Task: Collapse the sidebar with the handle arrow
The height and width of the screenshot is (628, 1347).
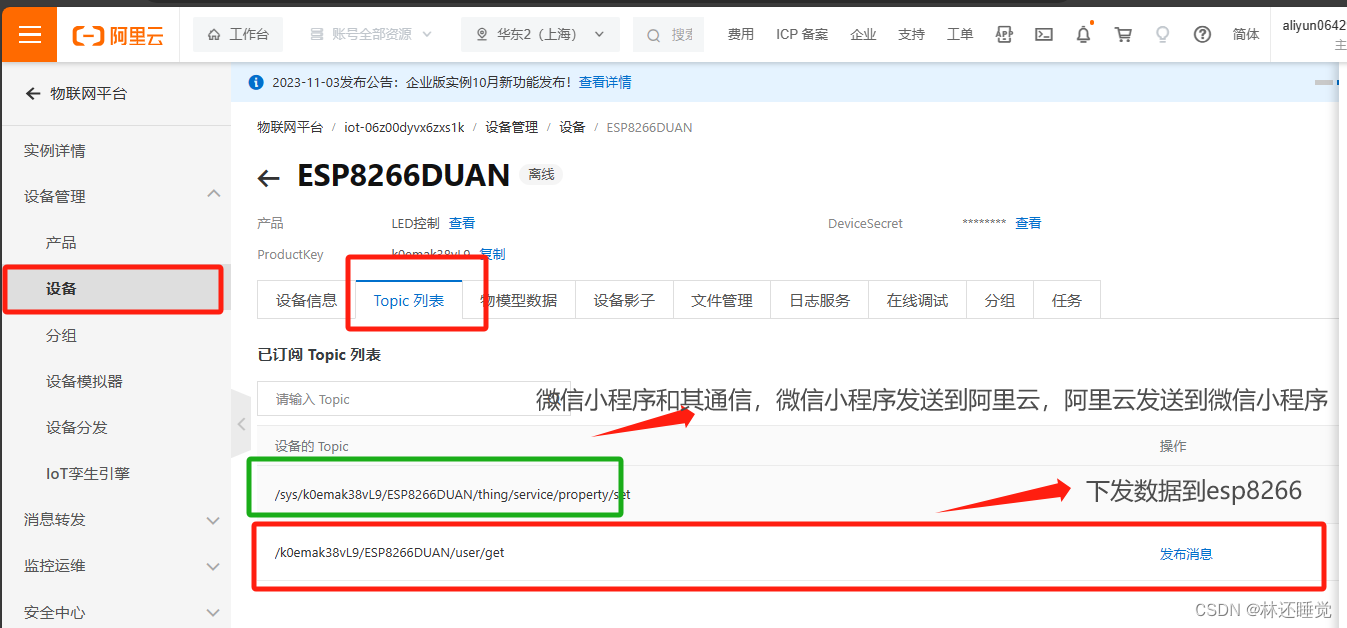Action: tap(241, 424)
